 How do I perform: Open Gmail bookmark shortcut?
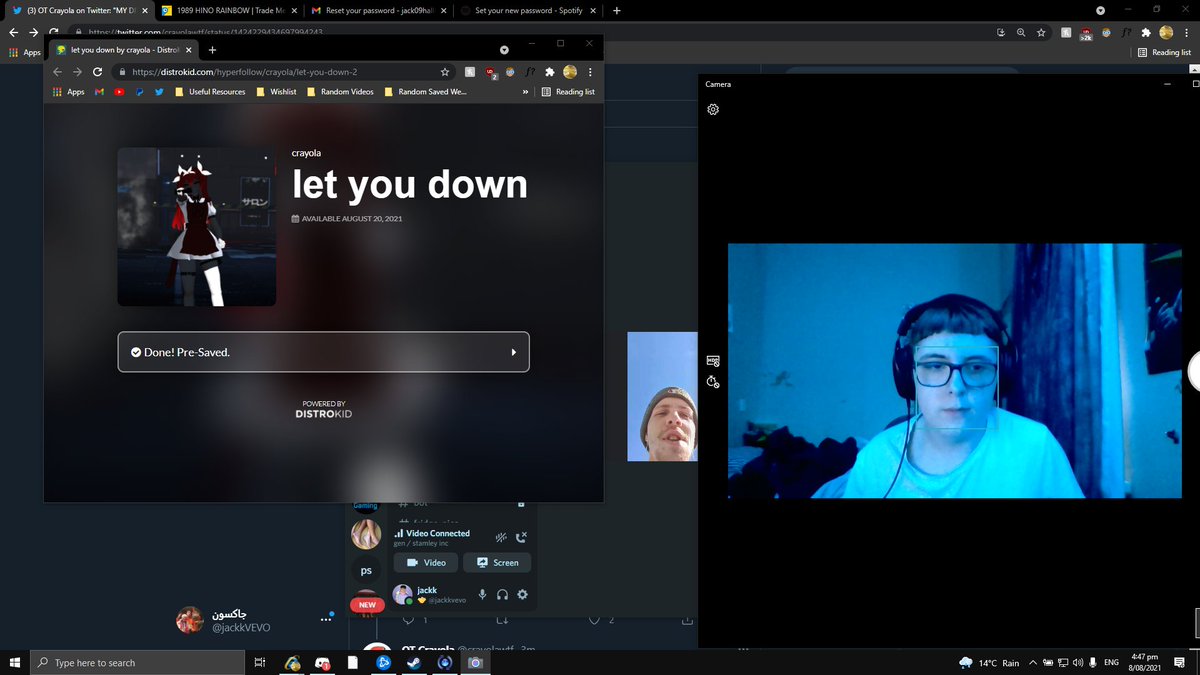coord(99,92)
